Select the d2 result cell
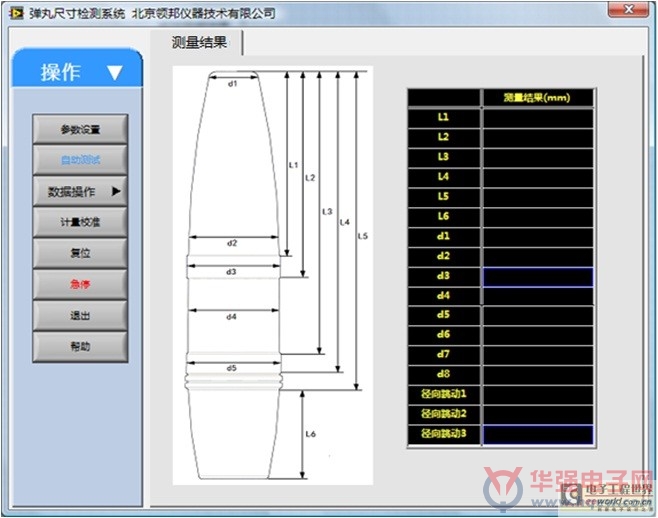658x518 pixels. tap(538, 256)
